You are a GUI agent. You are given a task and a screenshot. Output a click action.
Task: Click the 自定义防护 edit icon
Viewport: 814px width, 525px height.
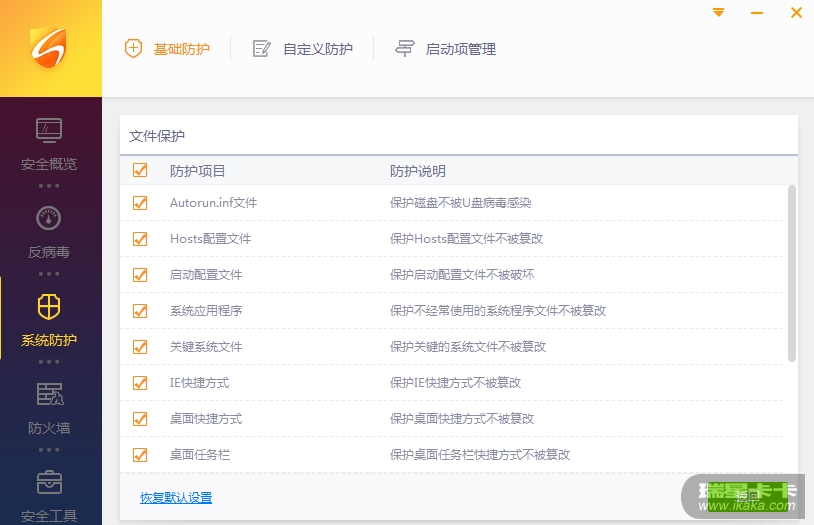coord(261,49)
